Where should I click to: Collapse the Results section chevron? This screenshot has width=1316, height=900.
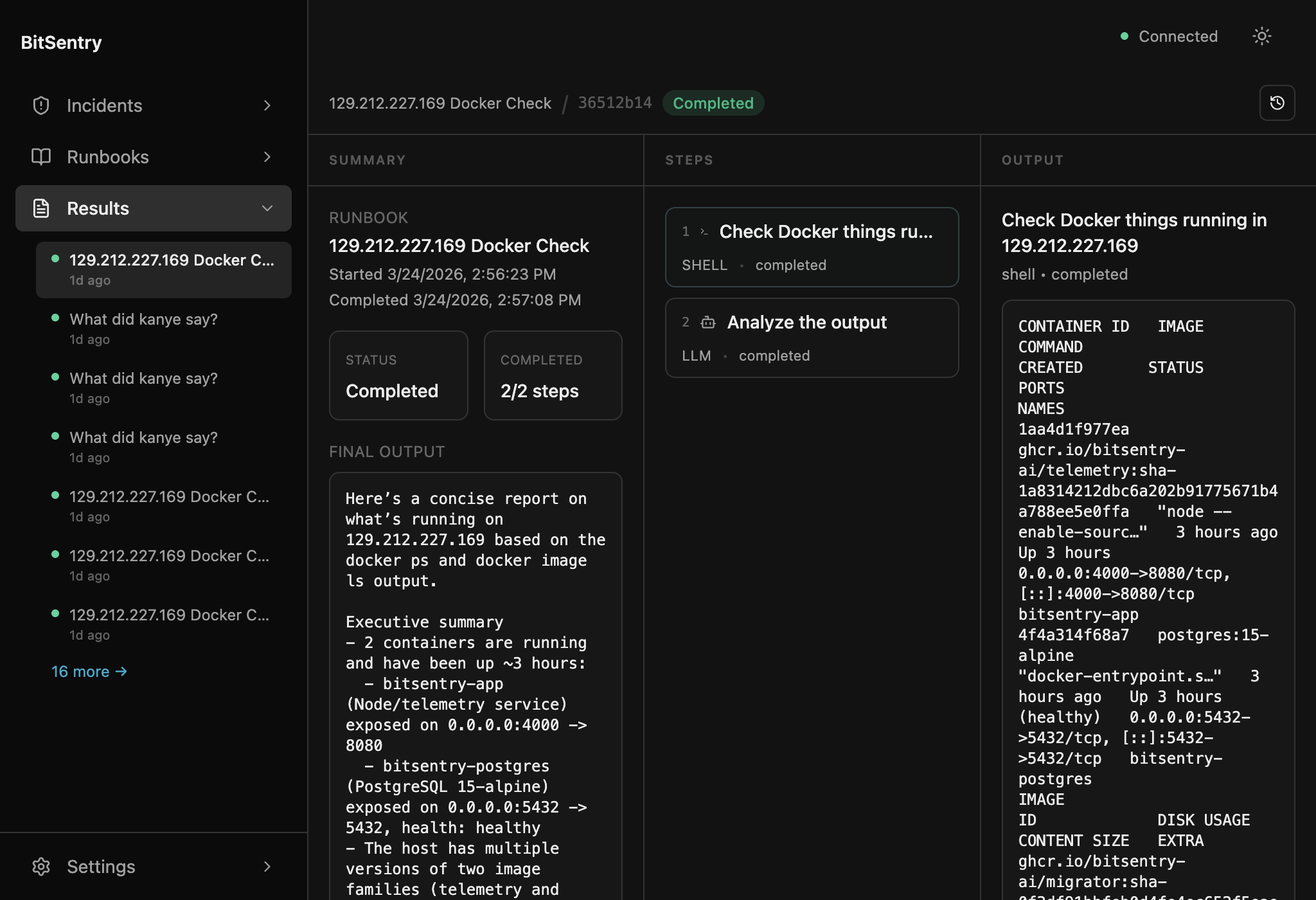(267, 208)
